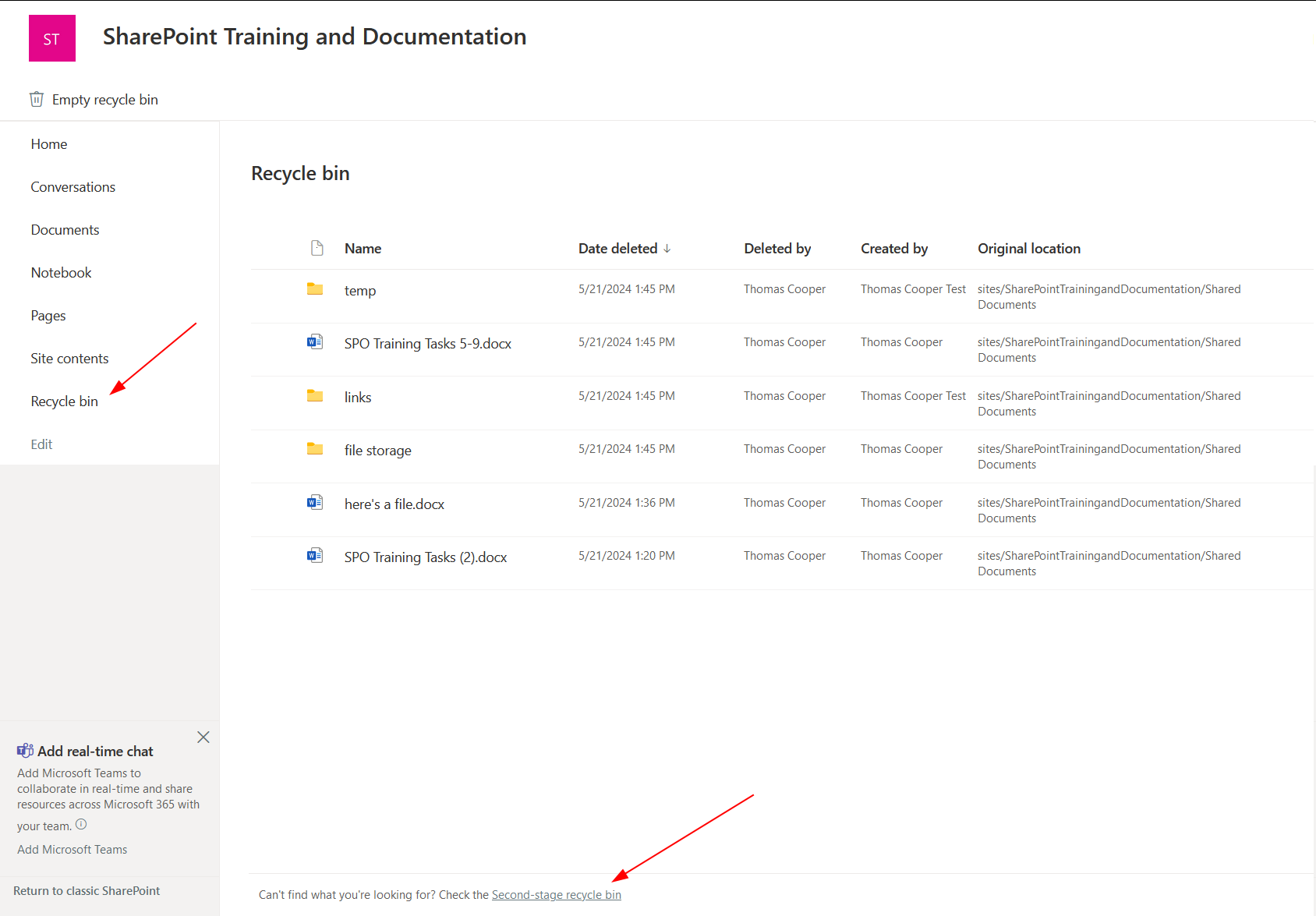Open Pages from the side navigation
Image resolution: width=1316 pixels, height=916 pixels.
click(x=48, y=316)
